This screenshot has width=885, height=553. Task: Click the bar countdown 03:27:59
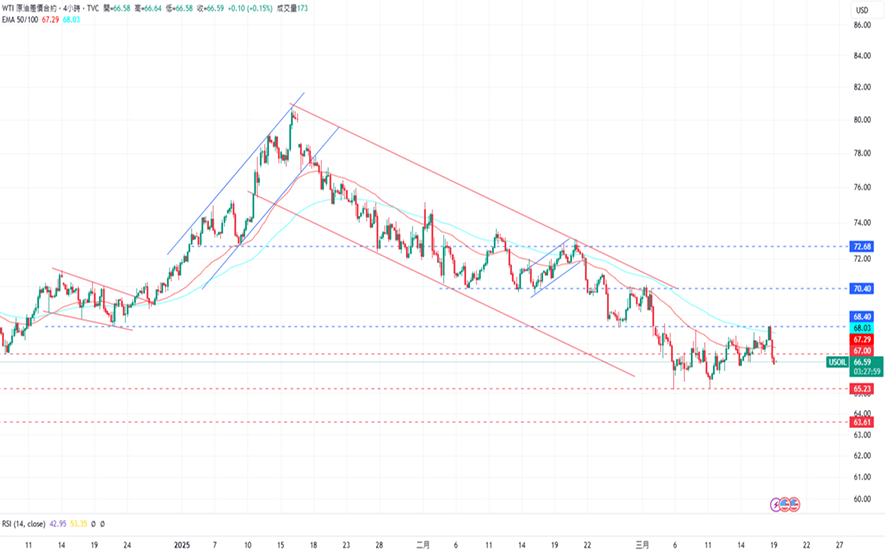pyautogui.click(x=867, y=372)
